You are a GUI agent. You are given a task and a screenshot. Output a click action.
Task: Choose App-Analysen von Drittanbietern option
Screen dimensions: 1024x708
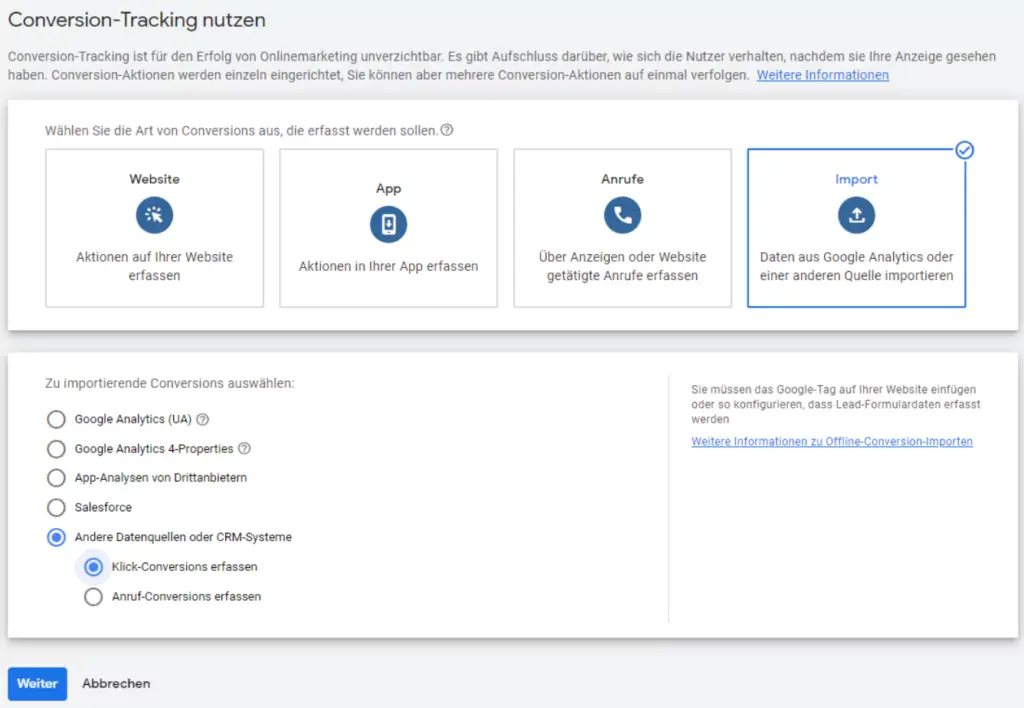pos(56,478)
